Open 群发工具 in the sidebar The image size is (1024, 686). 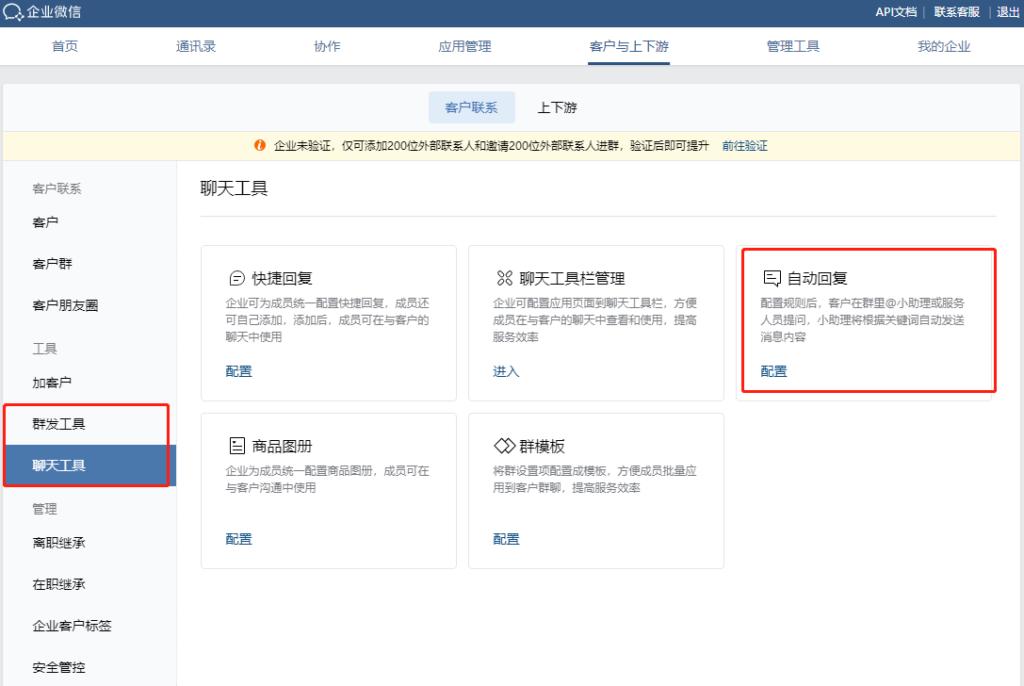59,422
